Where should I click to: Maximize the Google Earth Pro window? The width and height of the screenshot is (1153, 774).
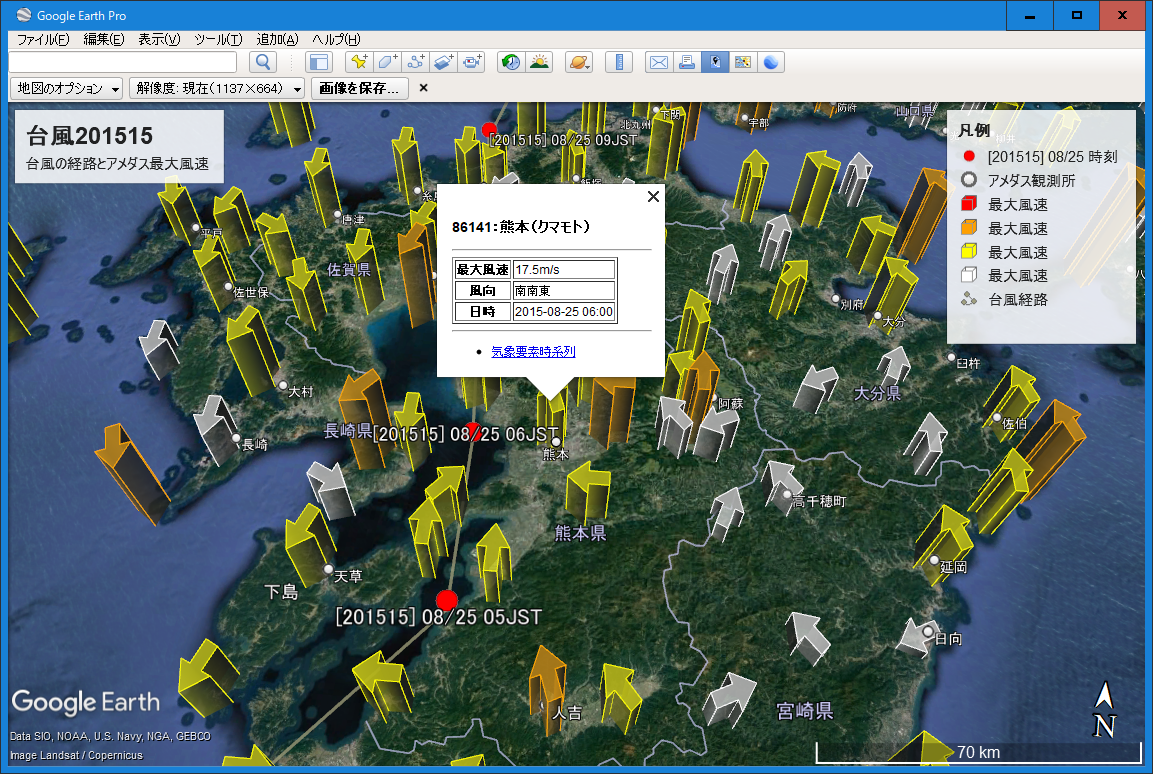[x=1077, y=15]
